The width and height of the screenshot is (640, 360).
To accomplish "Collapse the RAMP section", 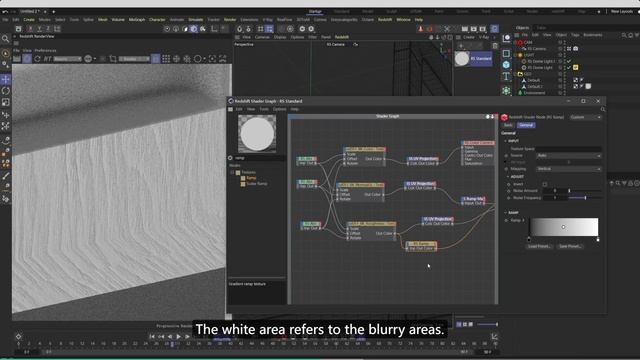I will pyautogui.click(x=505, y=213).
